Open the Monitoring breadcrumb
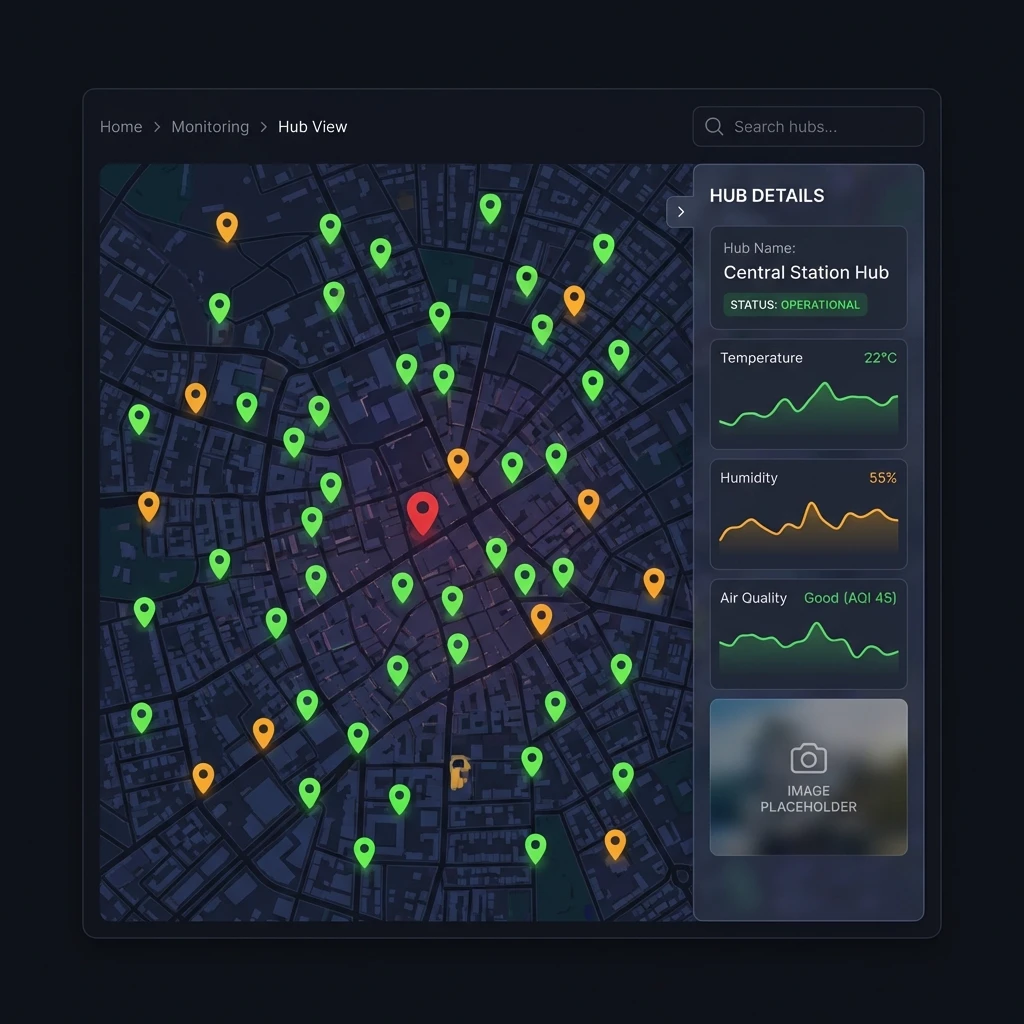This screenshot has height=1024, width=1024. point(210,126)
